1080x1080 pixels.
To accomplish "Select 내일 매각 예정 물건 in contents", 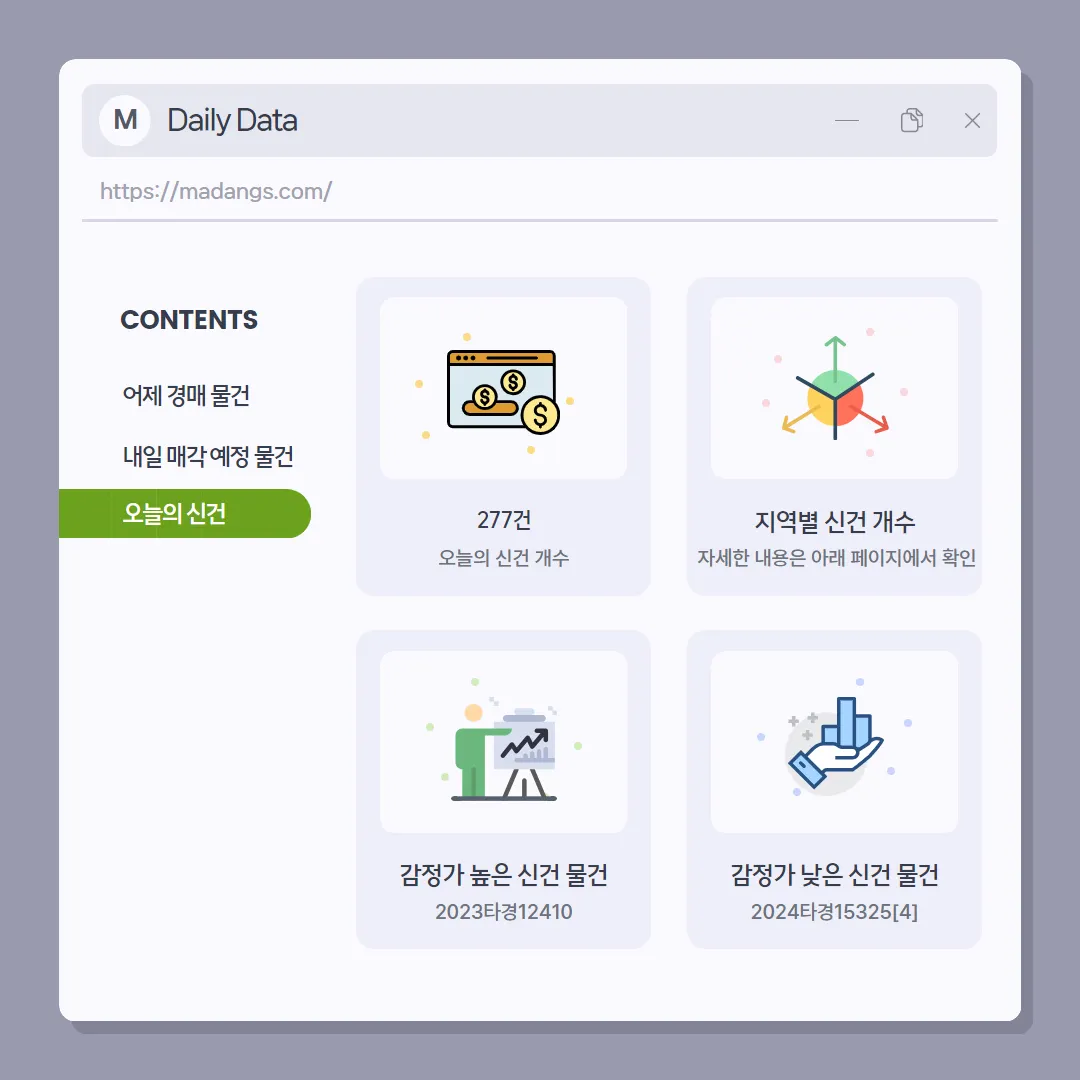I will [x=208, y=456].
